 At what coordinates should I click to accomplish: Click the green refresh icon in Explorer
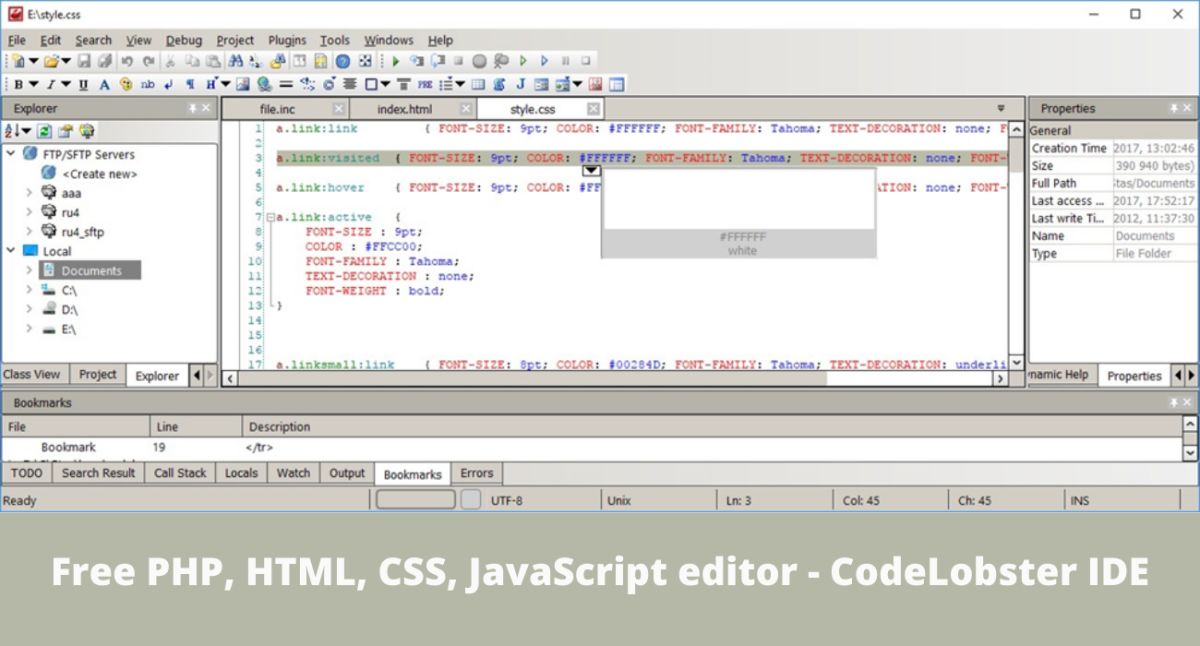(x=45, y=131)
